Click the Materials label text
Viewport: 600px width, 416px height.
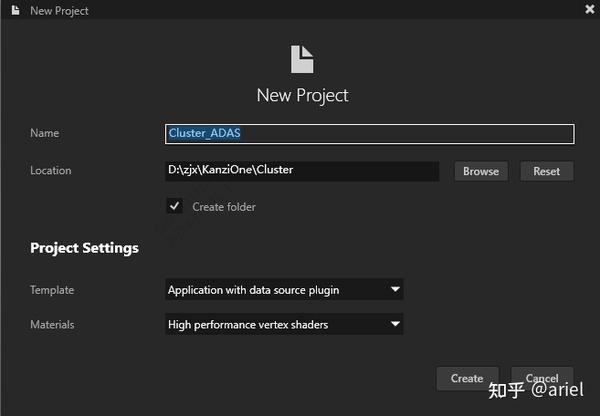point(52,324)
